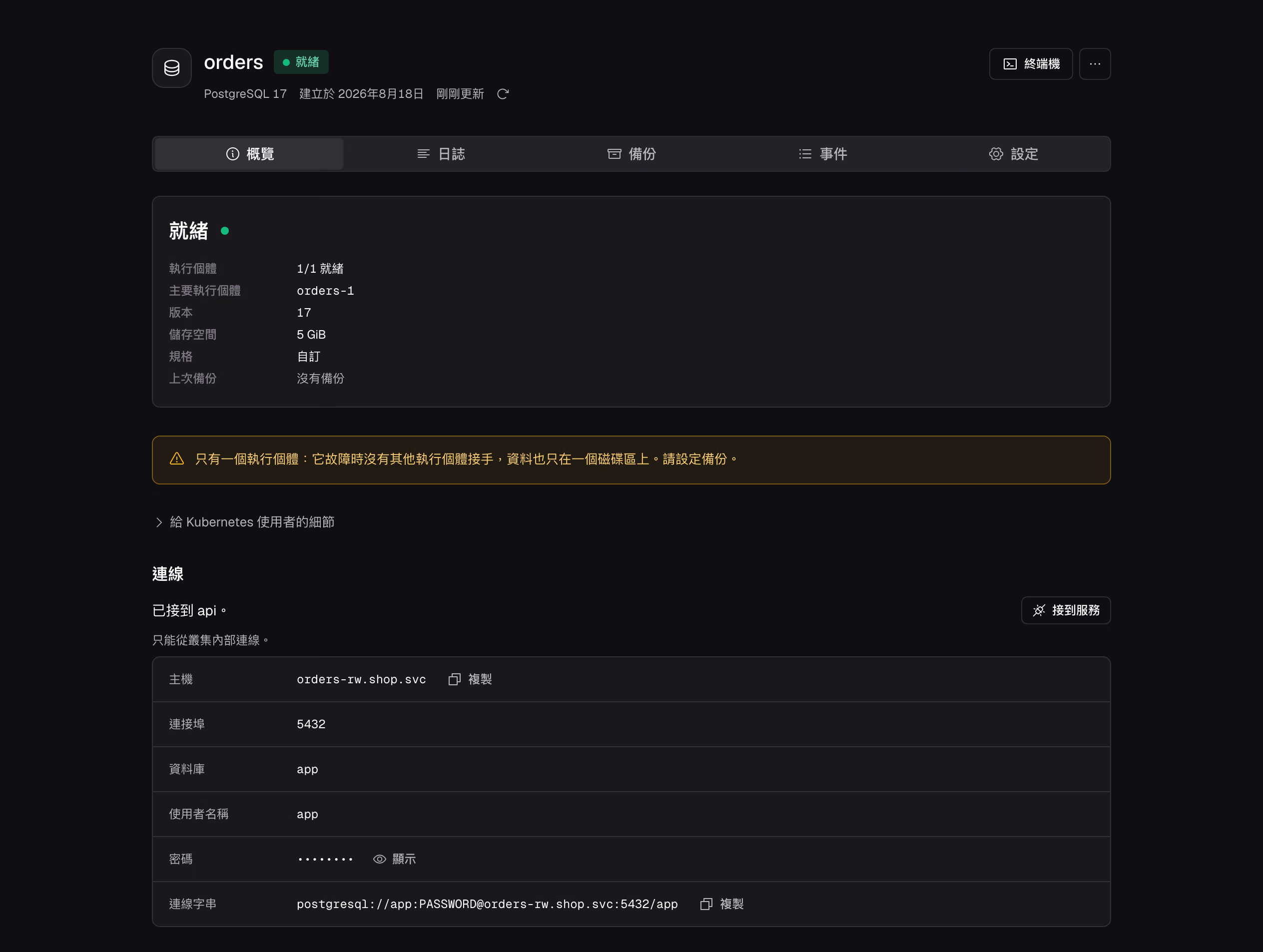Click the orders title heading
The width and height of the screenshot is (1263, 952).
[x=233, y=62]
